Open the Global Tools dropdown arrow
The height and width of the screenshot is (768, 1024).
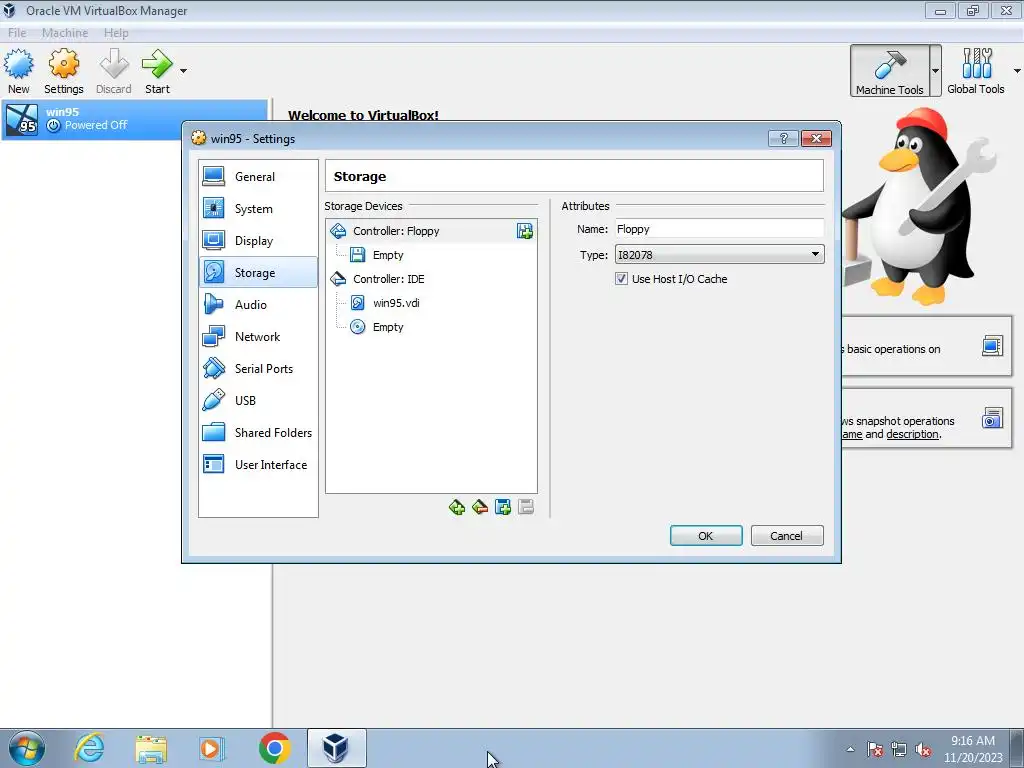coord(1017,71)
